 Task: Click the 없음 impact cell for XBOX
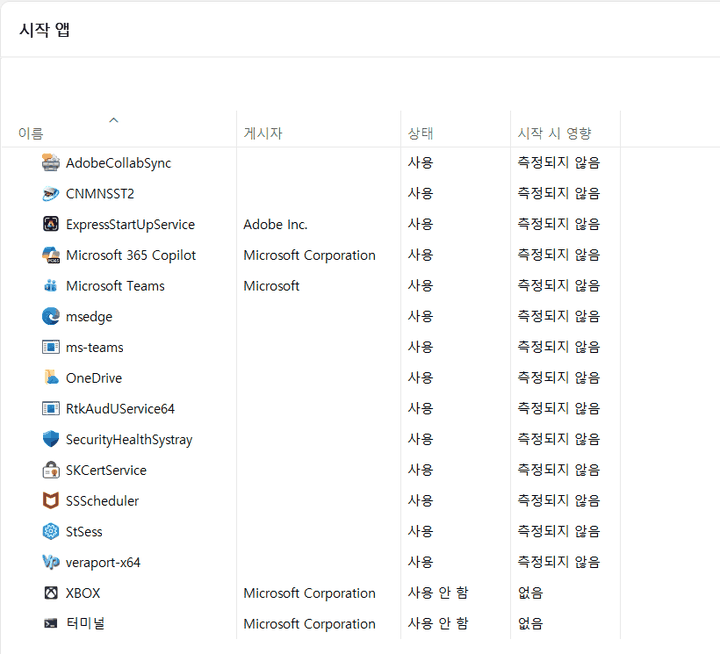click(530, 592)
